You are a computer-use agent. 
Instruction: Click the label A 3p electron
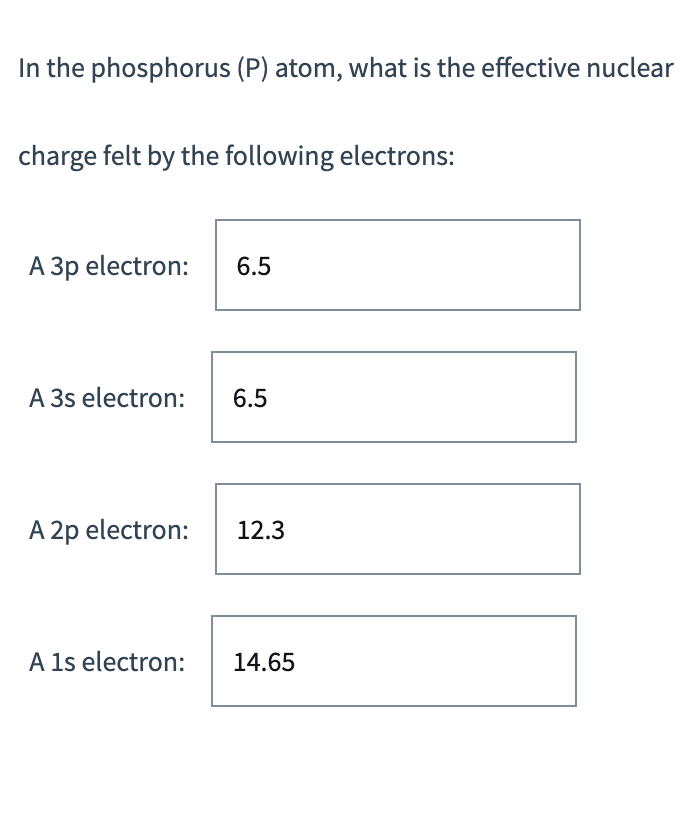tap(107, 266)
